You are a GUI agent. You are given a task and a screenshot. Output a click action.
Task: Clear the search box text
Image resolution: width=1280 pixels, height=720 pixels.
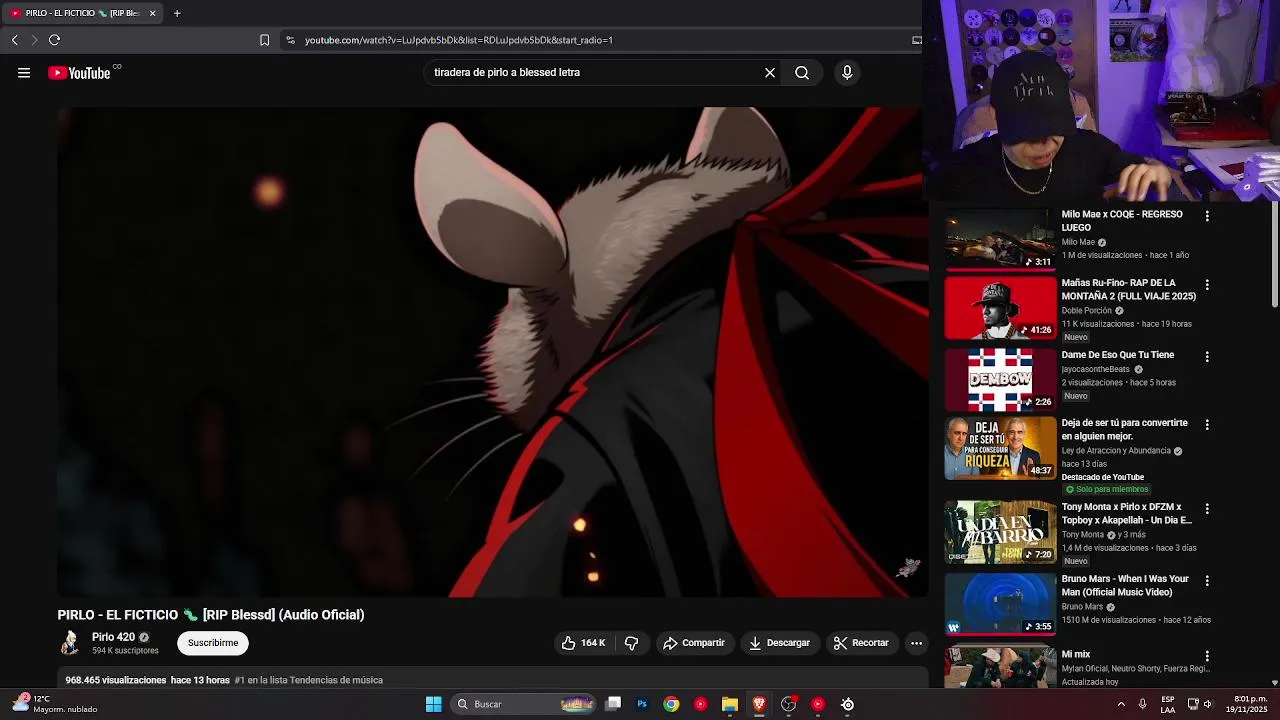(770, 72)
